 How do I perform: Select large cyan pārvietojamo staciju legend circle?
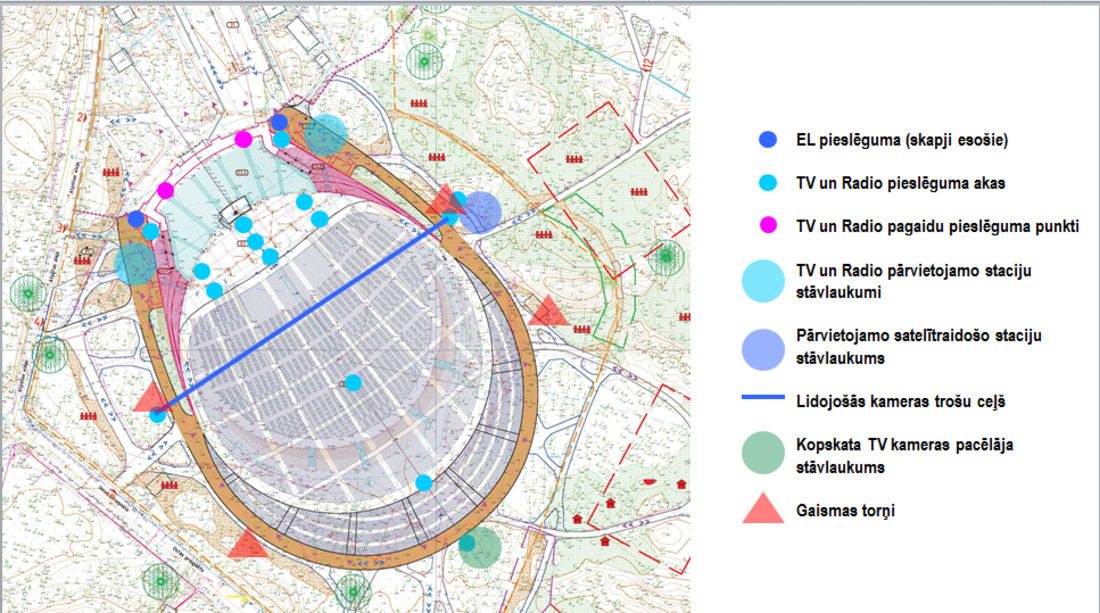[x=768, y=281]
